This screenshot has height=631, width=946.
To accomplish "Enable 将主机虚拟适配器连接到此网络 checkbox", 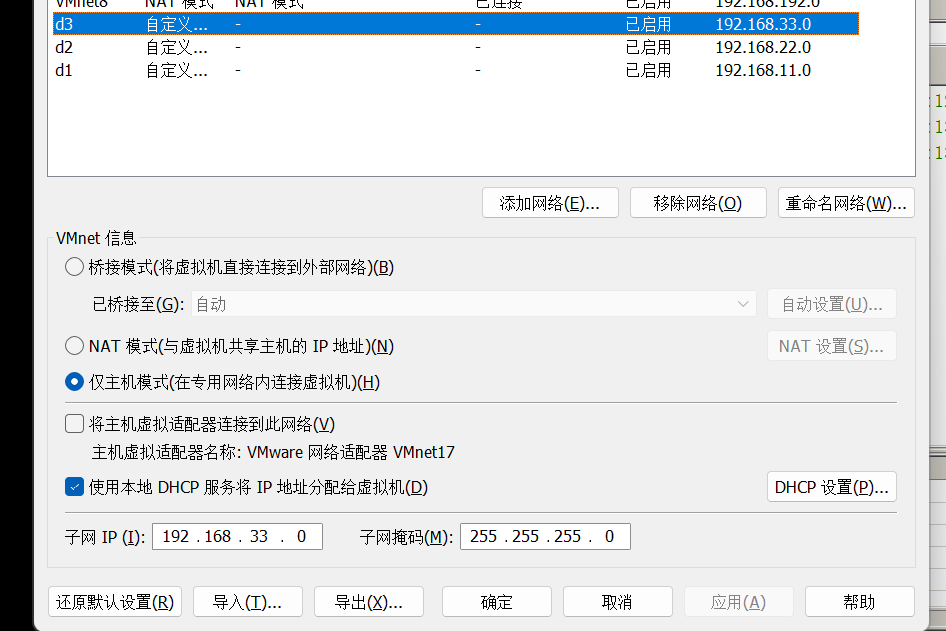I will 74,424.
